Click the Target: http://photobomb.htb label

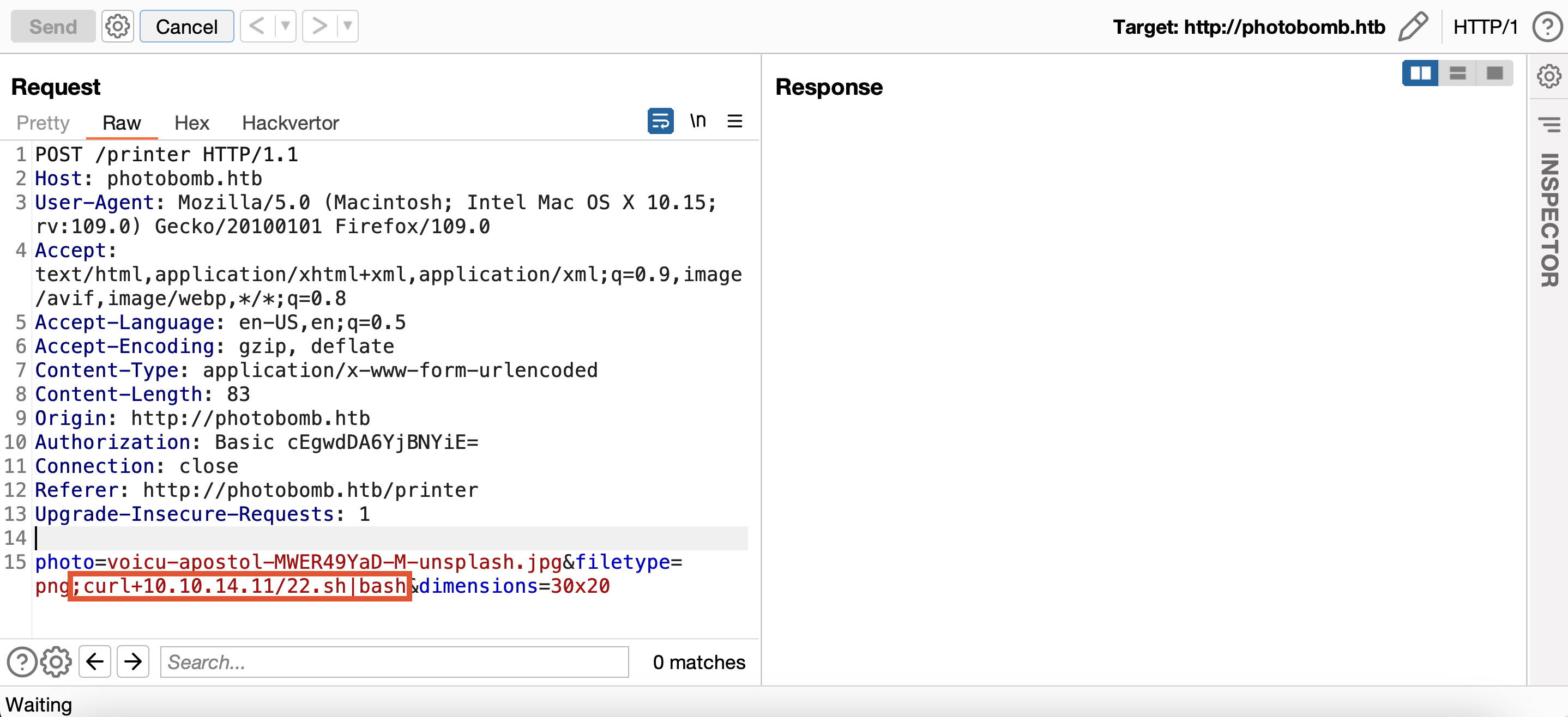(x=1249, y=27)
